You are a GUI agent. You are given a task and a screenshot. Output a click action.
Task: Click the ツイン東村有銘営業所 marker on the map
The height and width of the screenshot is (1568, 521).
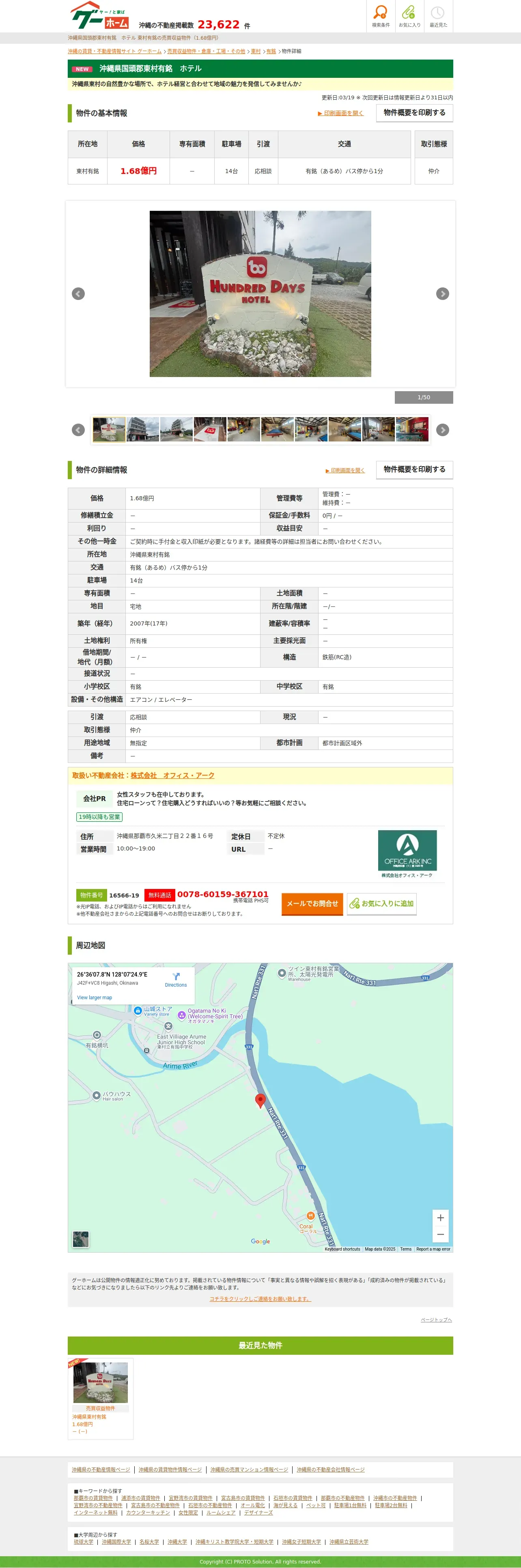click(x=282, y=973)
